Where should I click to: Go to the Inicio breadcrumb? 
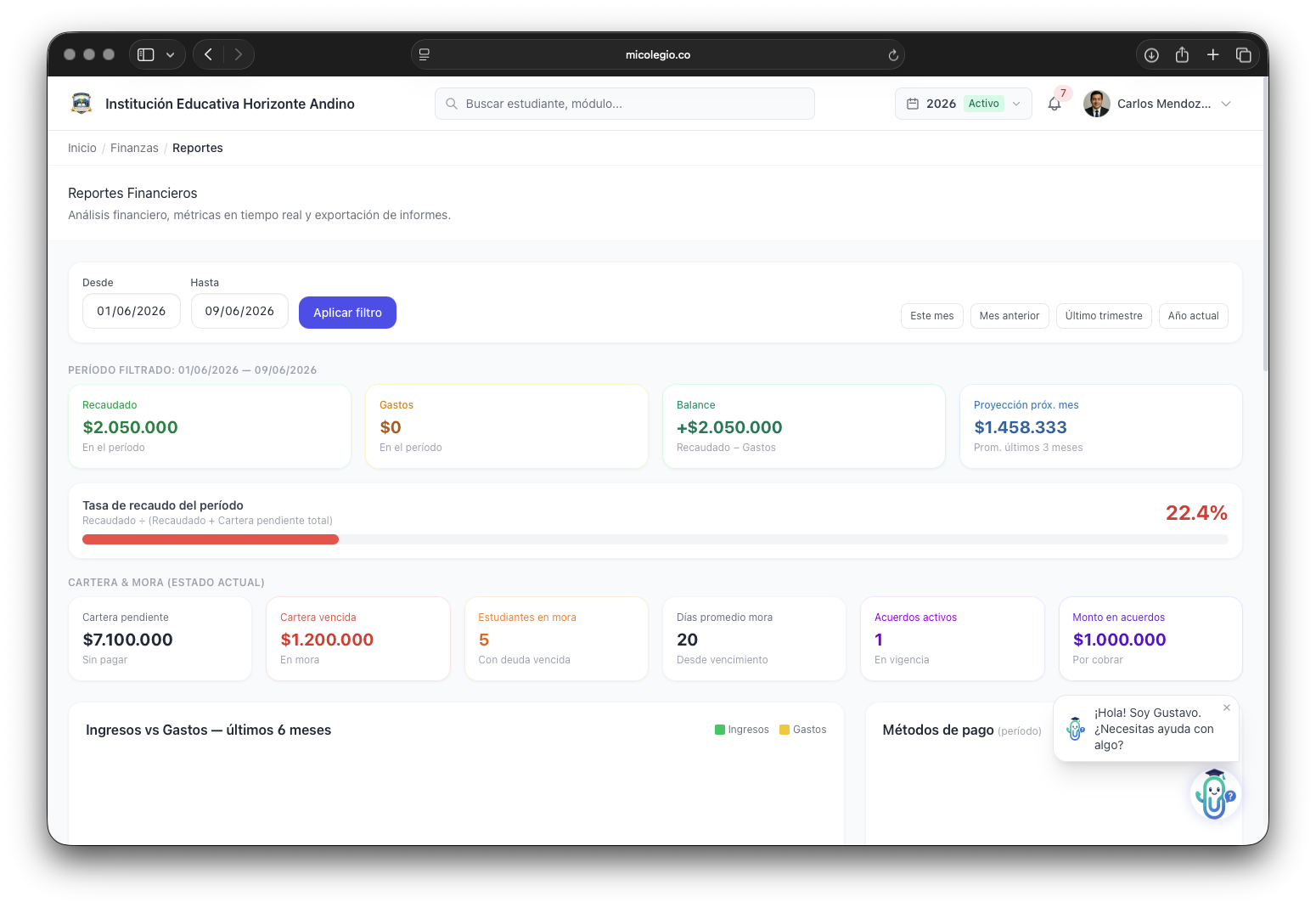[82, 148]
